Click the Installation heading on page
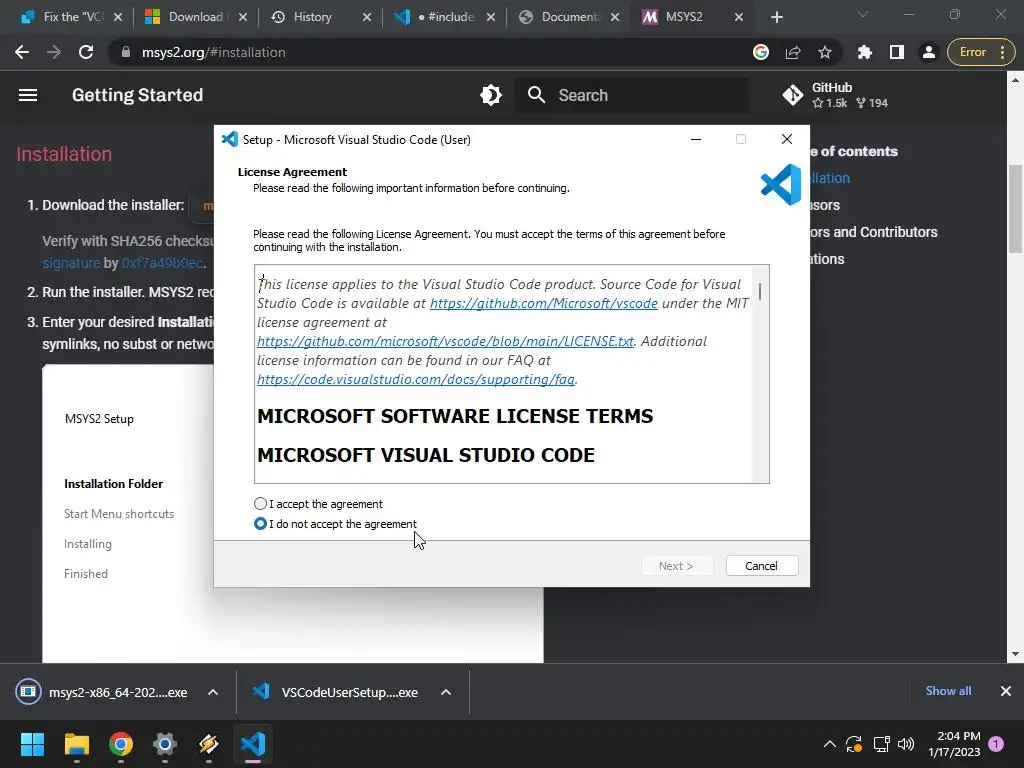The width and height of the screenshot is (1024, 768). (x=64, y=154)
